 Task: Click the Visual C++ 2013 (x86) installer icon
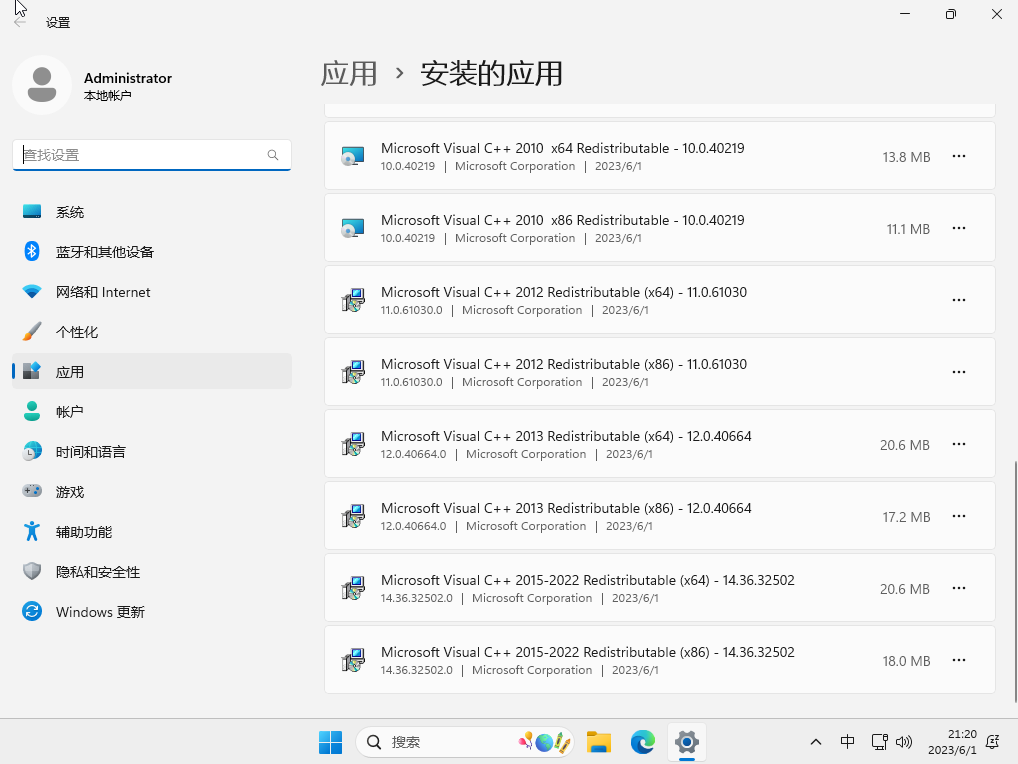(x=353, y=517)
